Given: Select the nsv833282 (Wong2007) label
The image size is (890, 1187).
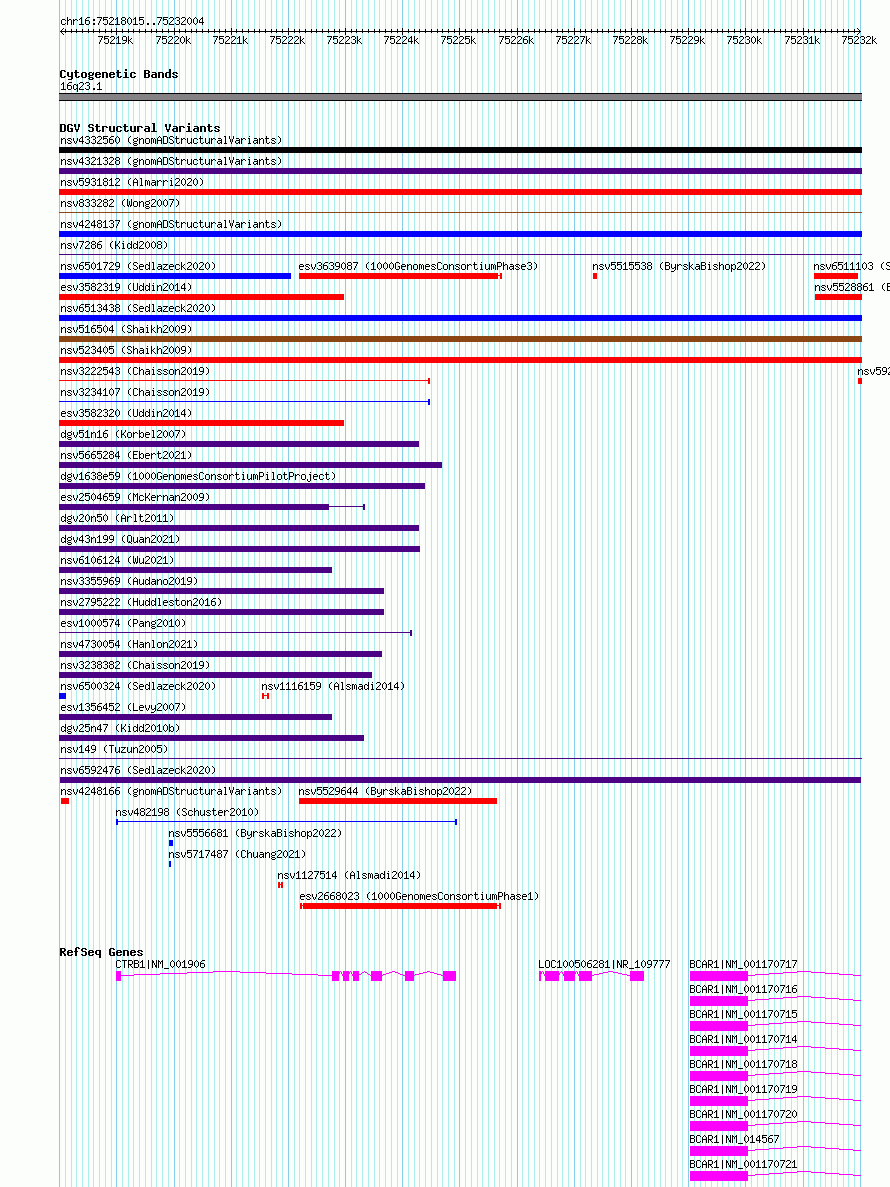Looking at the screenshot, I should pos(120,203).
